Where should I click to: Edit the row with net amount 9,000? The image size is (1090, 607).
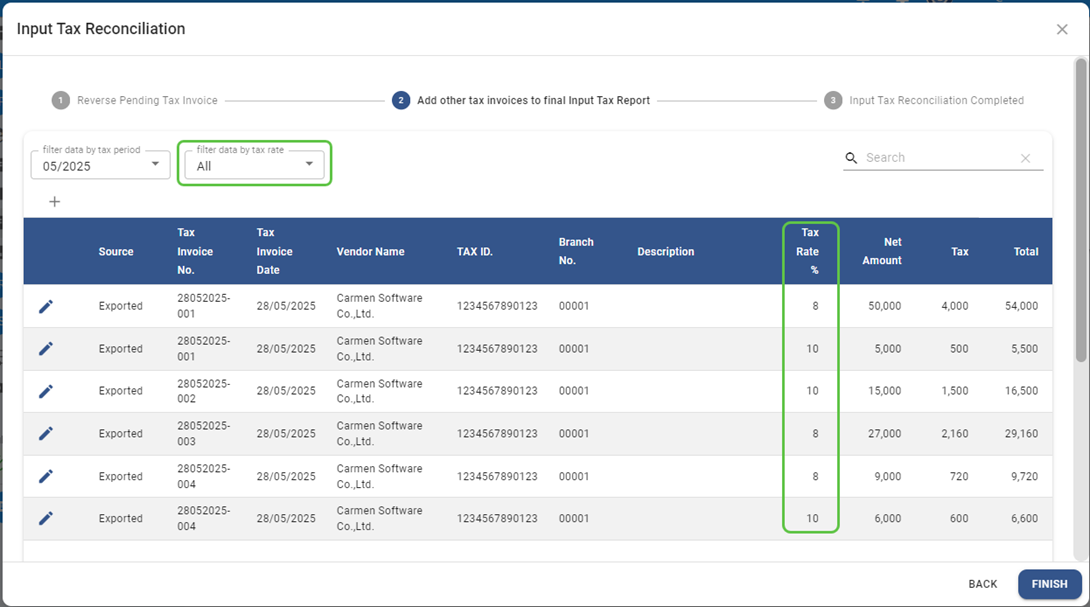[46, 476]
